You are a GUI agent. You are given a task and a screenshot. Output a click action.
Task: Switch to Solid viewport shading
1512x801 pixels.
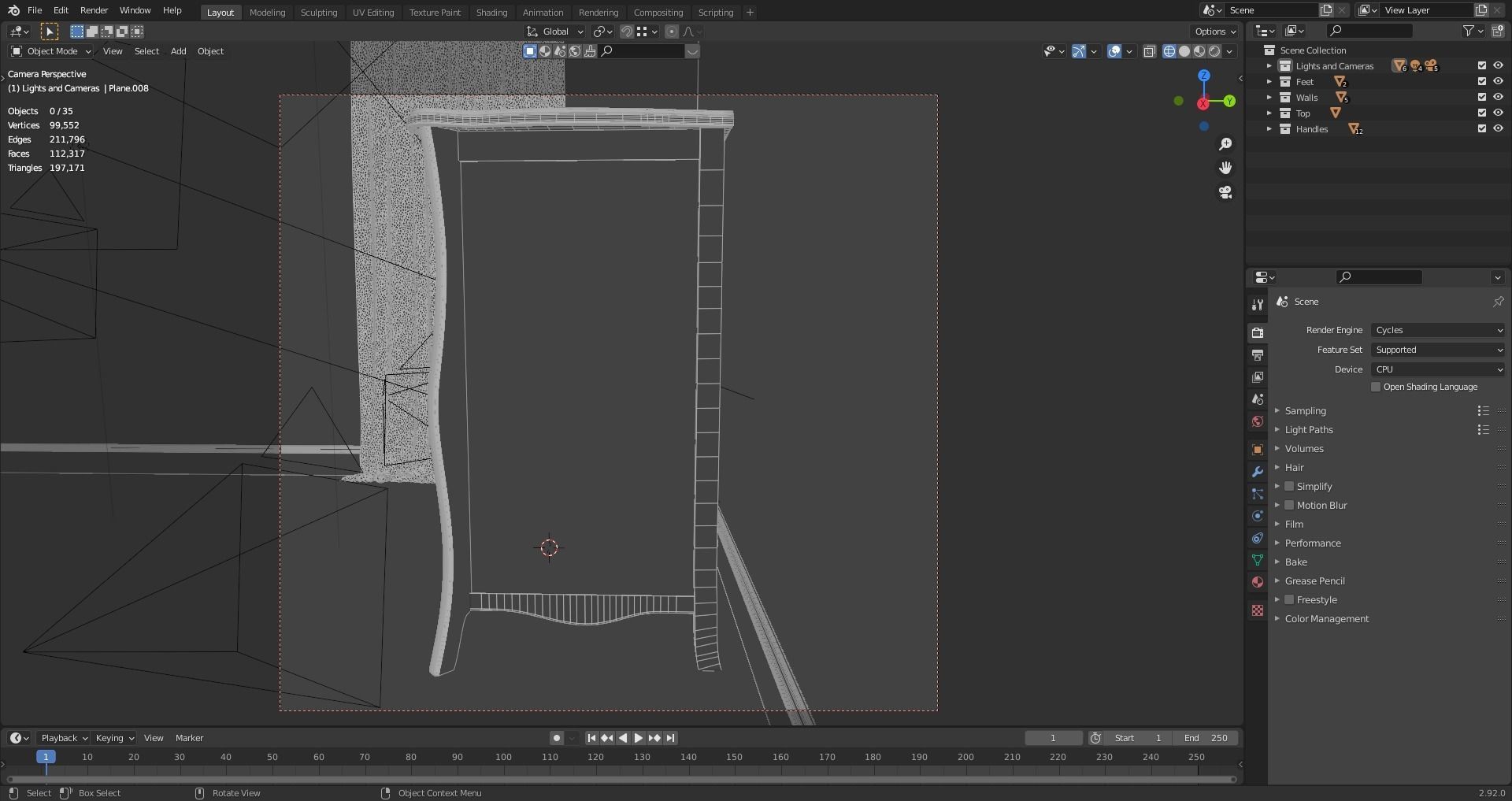1184,51
